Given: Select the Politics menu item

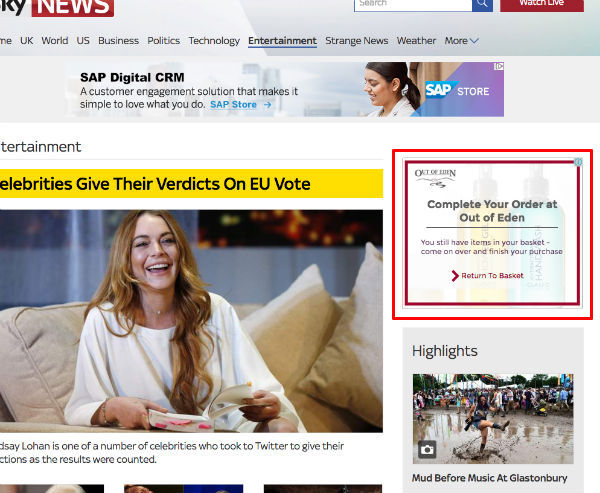Looking at the screenshot, I should (163, 41).
